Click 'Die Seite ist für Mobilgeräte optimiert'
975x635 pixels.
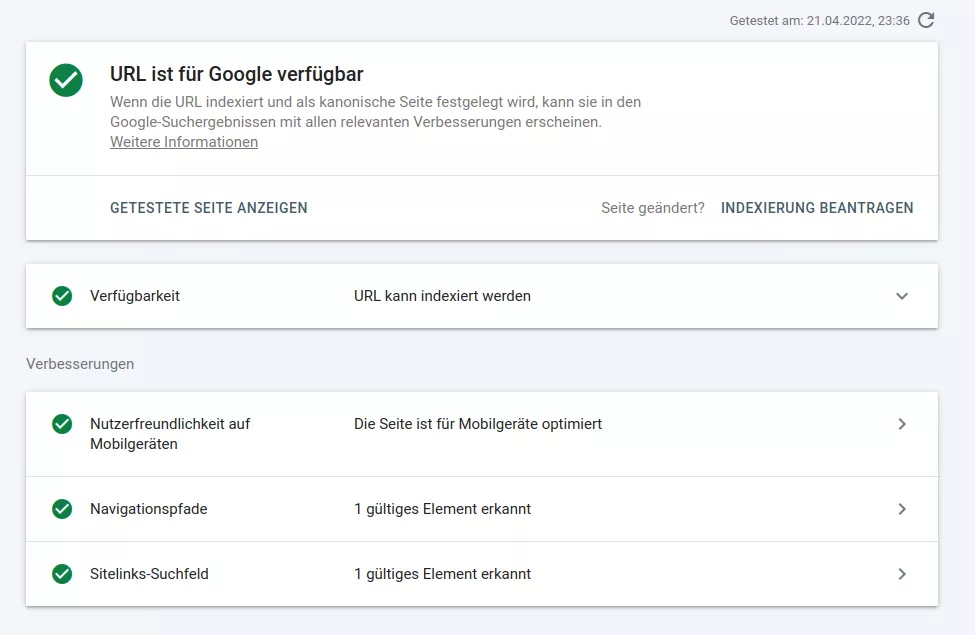coord(478,424)
